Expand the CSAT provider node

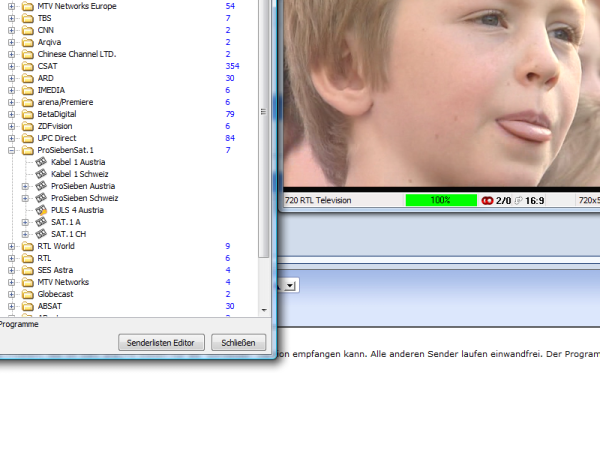(11, 66)
